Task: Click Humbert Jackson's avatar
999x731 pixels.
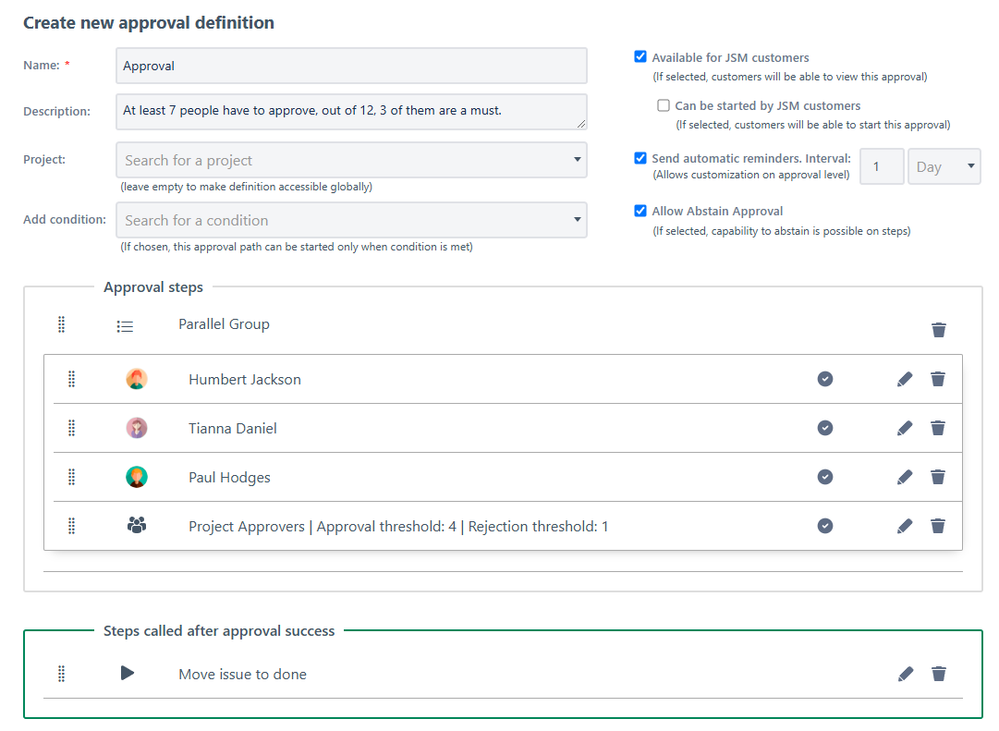Action: click(x=136, y=379)
